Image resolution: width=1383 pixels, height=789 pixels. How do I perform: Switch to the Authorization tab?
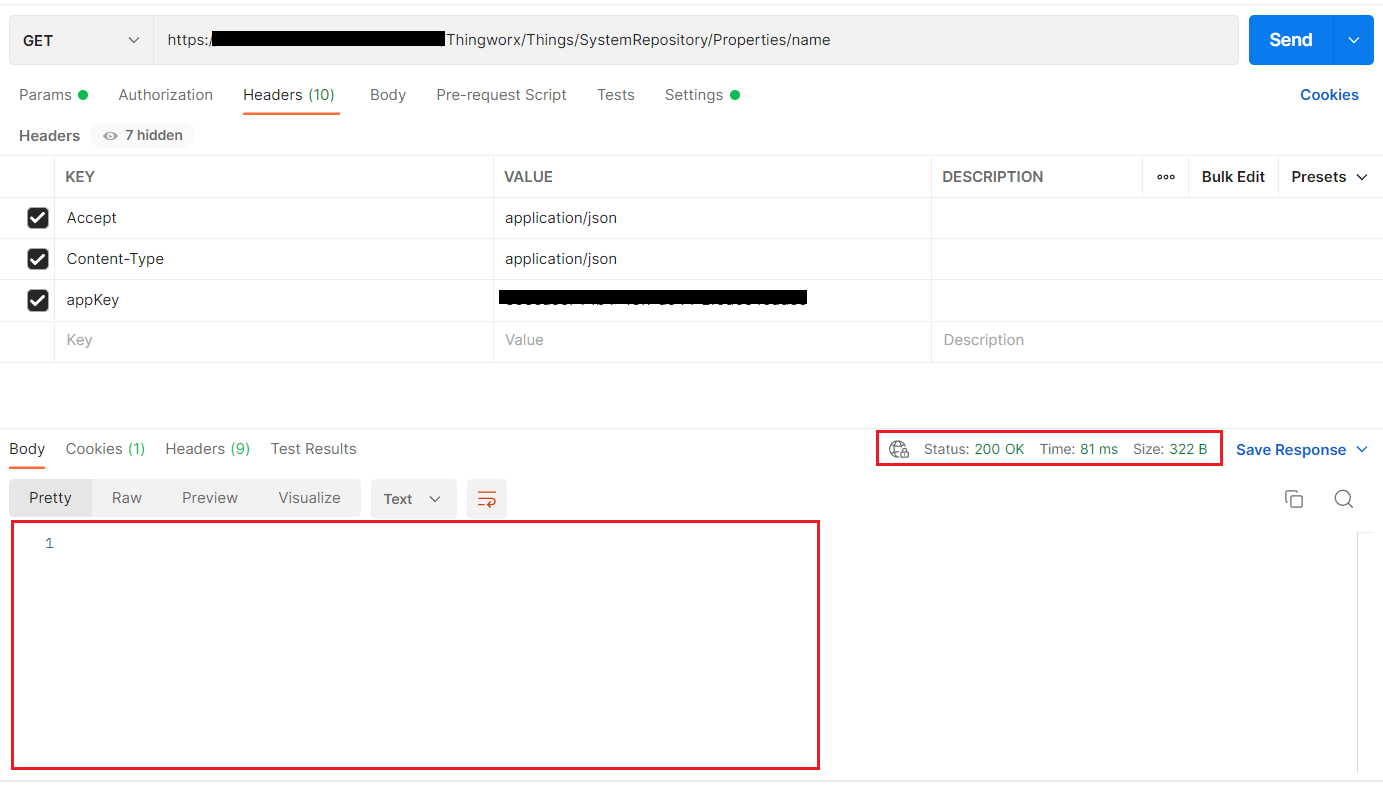click(165, 94)
